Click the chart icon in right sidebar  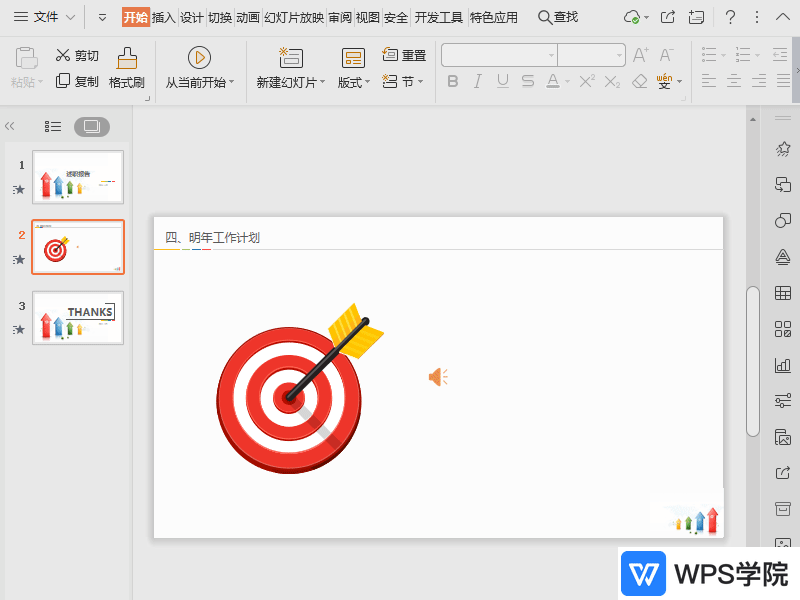point(783,365)
